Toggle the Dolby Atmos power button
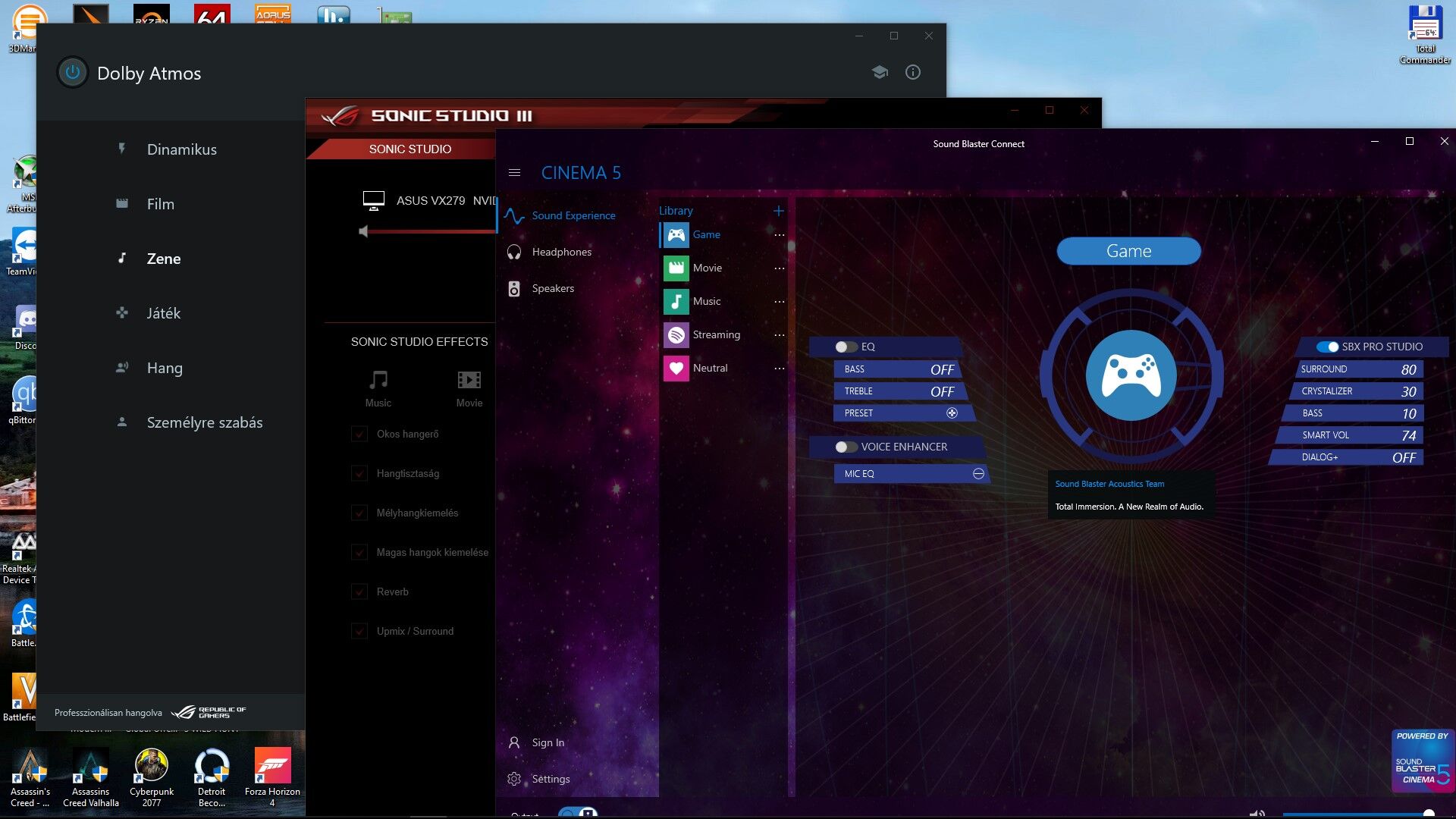The width and height of the screenshot is (1456, 819). click(73, 73)
